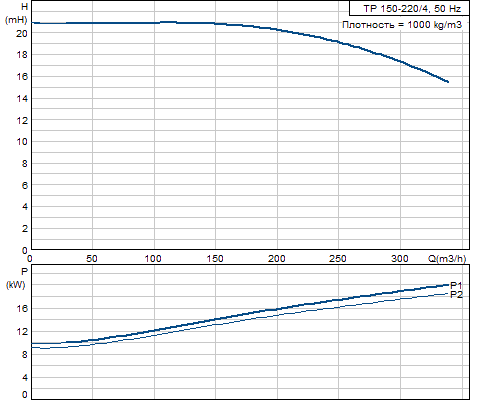The image size is (500, 400).
Task: Click the 200 tick on the flow axis
Action: (277, 259)
